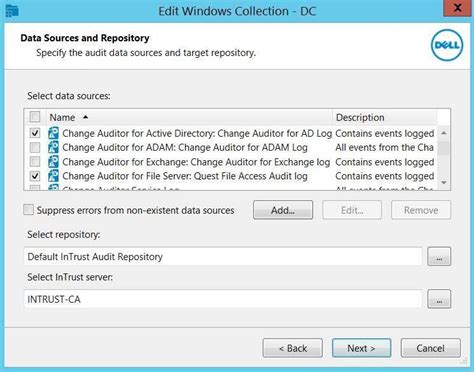Cancel the Edit Windows Collection wizard
474x372 pixels.
430,348
